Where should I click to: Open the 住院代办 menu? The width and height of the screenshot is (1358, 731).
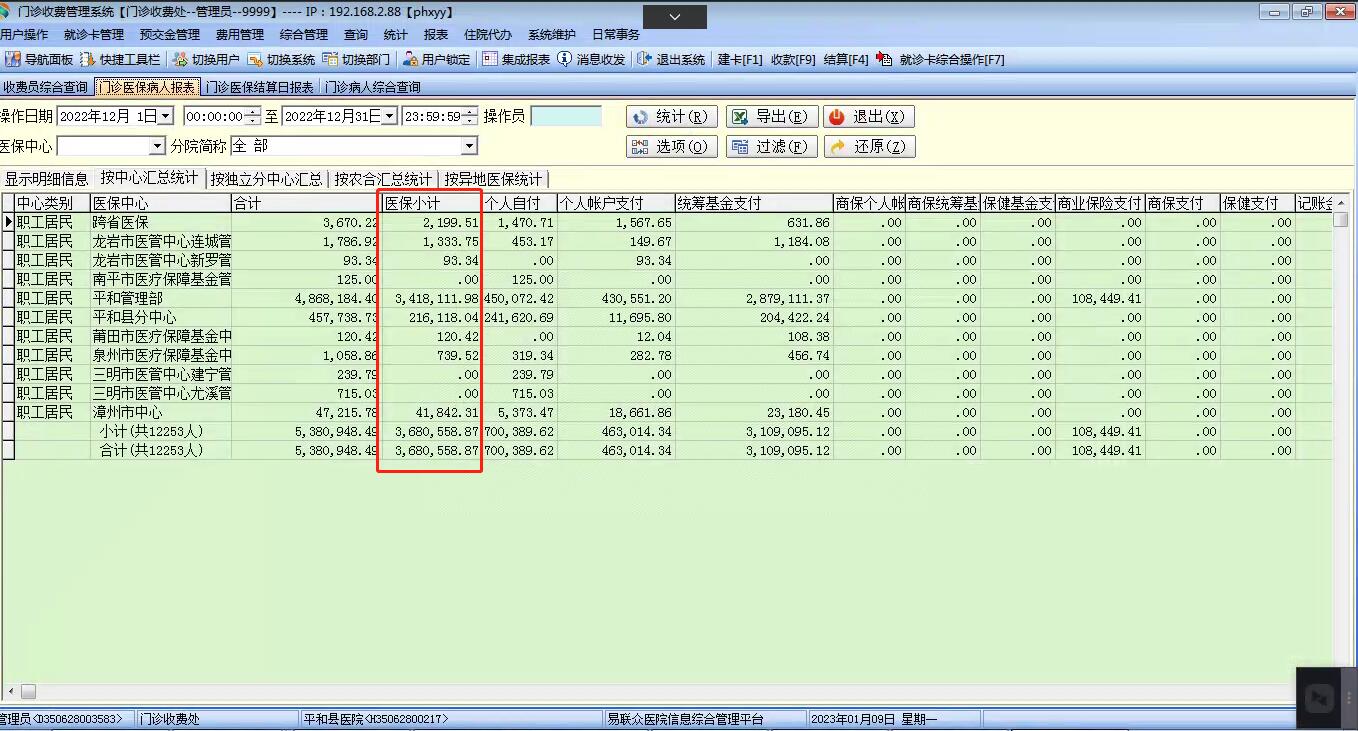(488, 35)
